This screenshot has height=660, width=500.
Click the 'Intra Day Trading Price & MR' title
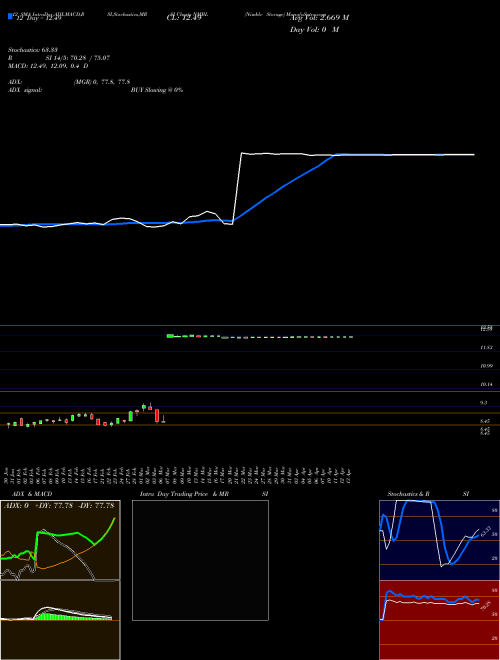[x=184, y=494]
